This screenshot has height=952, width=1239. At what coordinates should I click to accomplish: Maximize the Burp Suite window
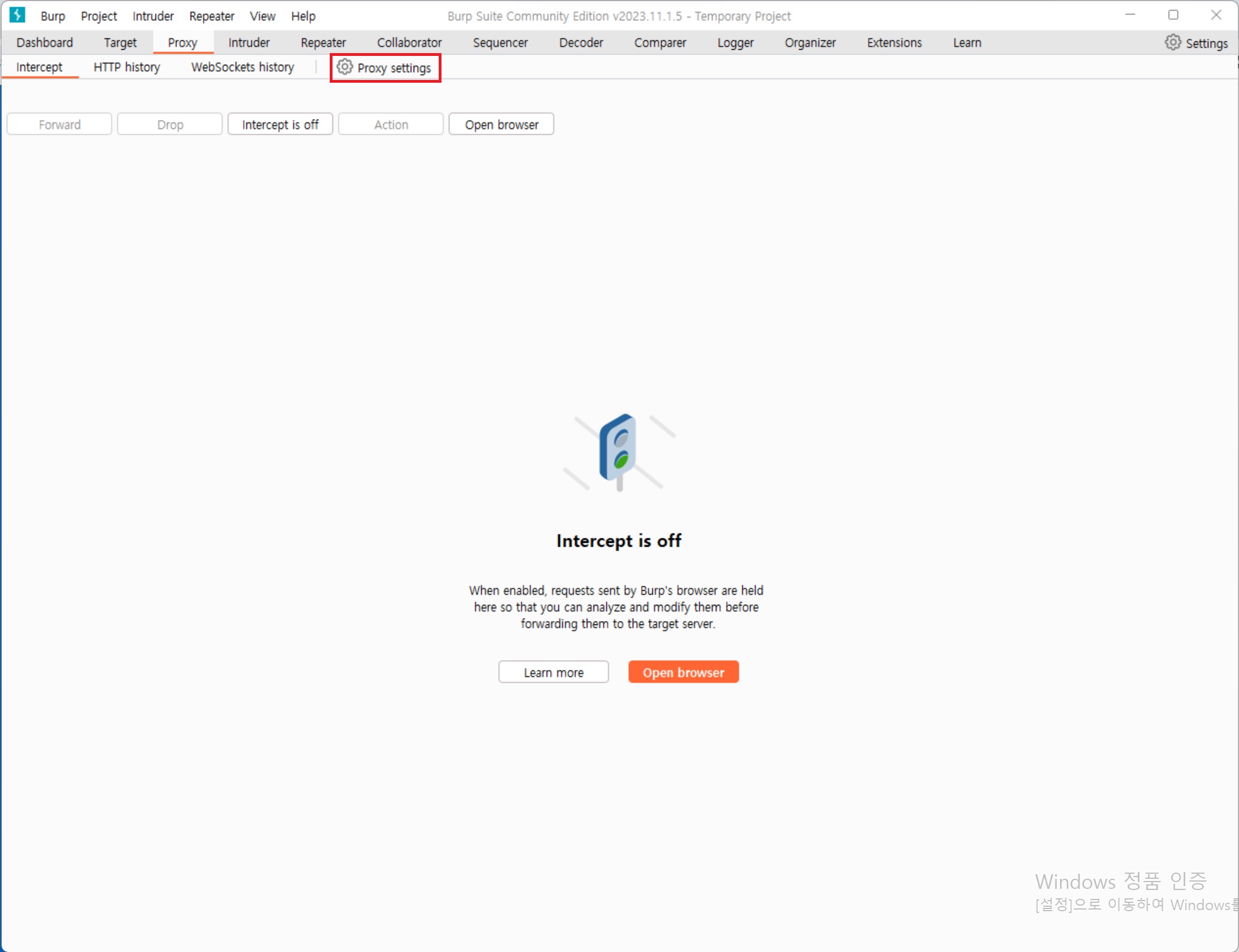coord(1172,15)
